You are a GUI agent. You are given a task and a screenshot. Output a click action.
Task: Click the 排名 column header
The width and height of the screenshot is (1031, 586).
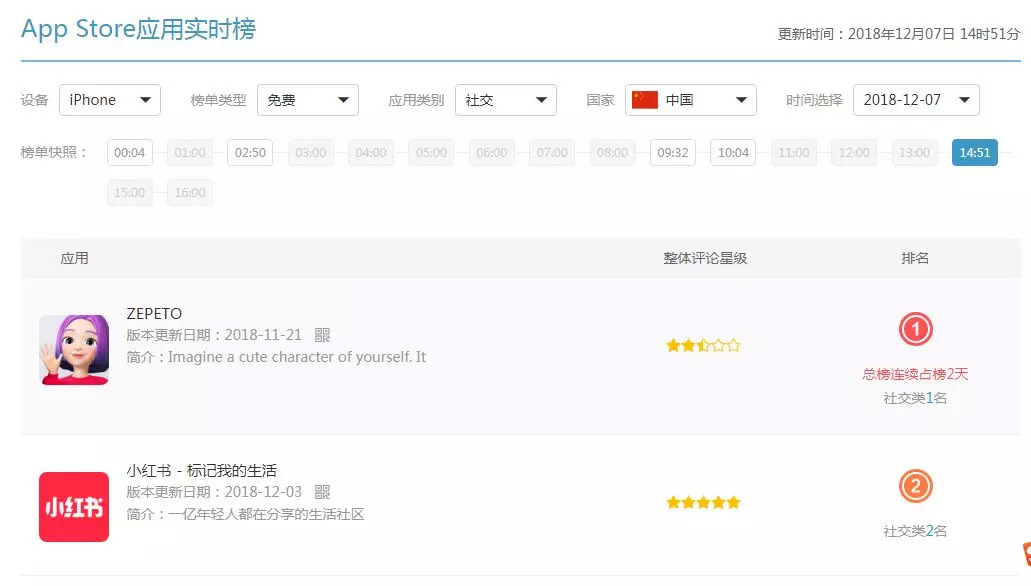[x=915, y=258]
